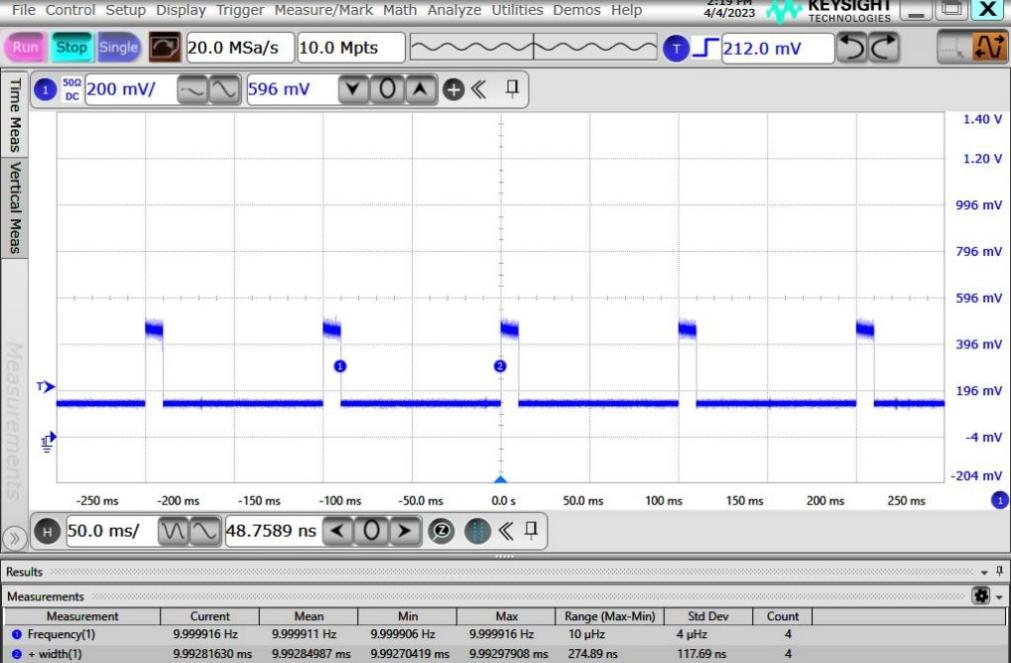
Task: Open the Time Meas side tab
Action: coord(14,114)
